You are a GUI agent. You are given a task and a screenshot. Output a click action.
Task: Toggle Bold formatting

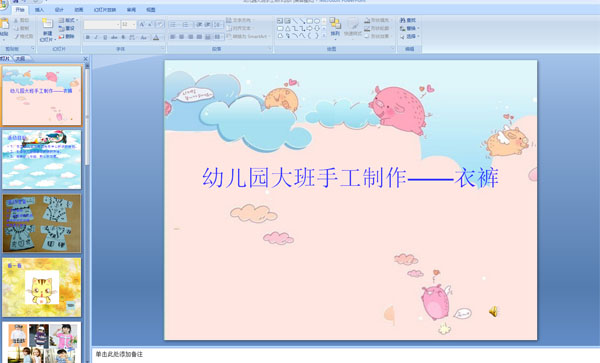click(x=88, y=37)
